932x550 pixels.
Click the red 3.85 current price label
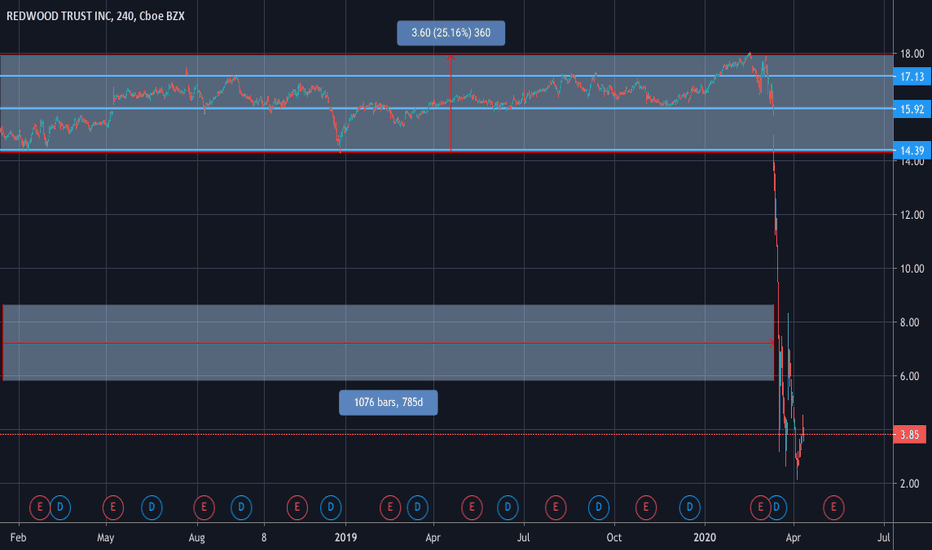(909, 435)
